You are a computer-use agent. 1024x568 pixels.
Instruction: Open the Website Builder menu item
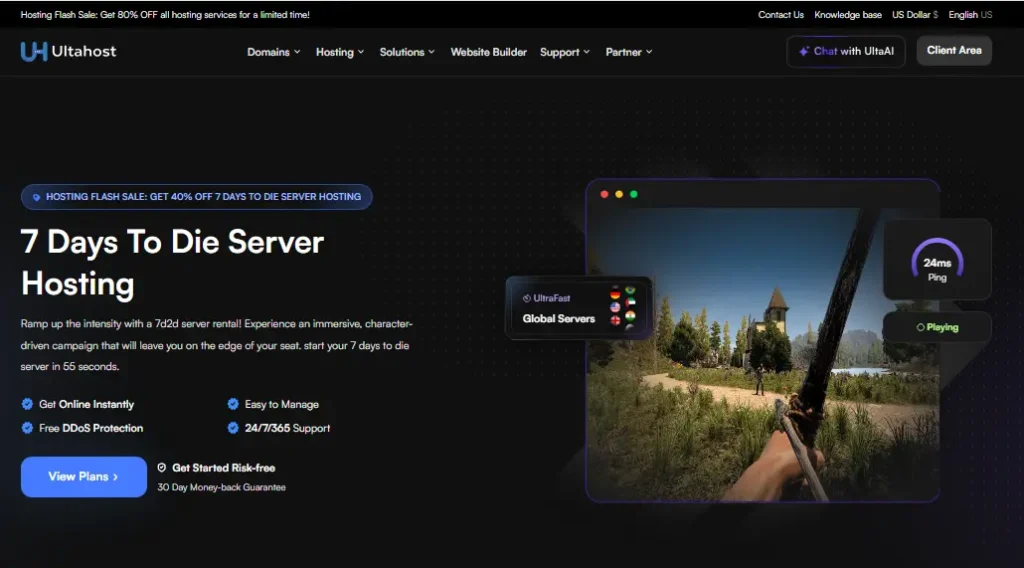488,52
